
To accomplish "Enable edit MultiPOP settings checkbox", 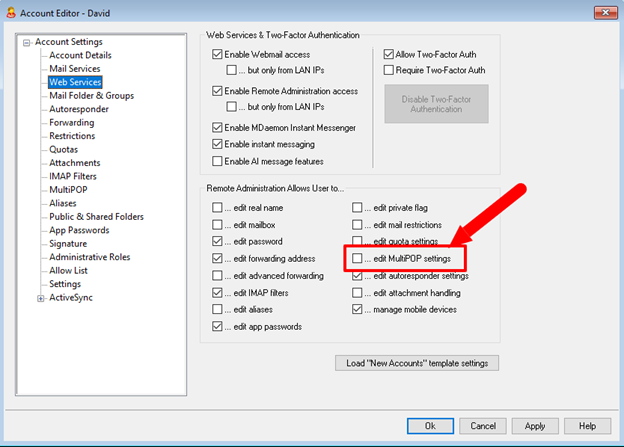I will 357,258.
